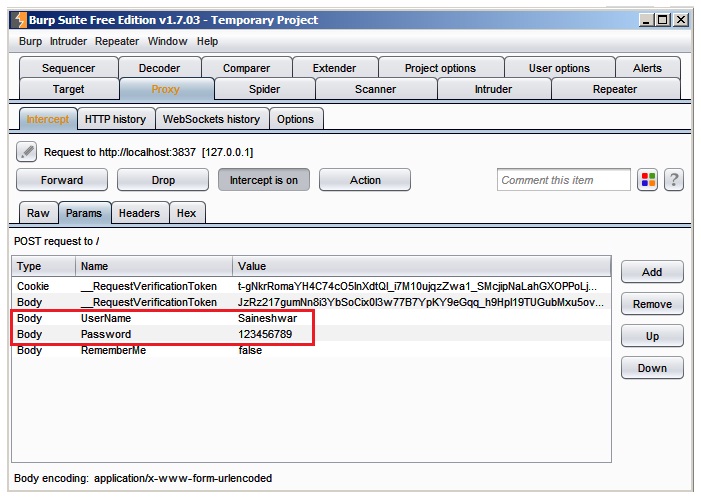
Task: Select the Intercept sub-tab
Action: (48, 119)
